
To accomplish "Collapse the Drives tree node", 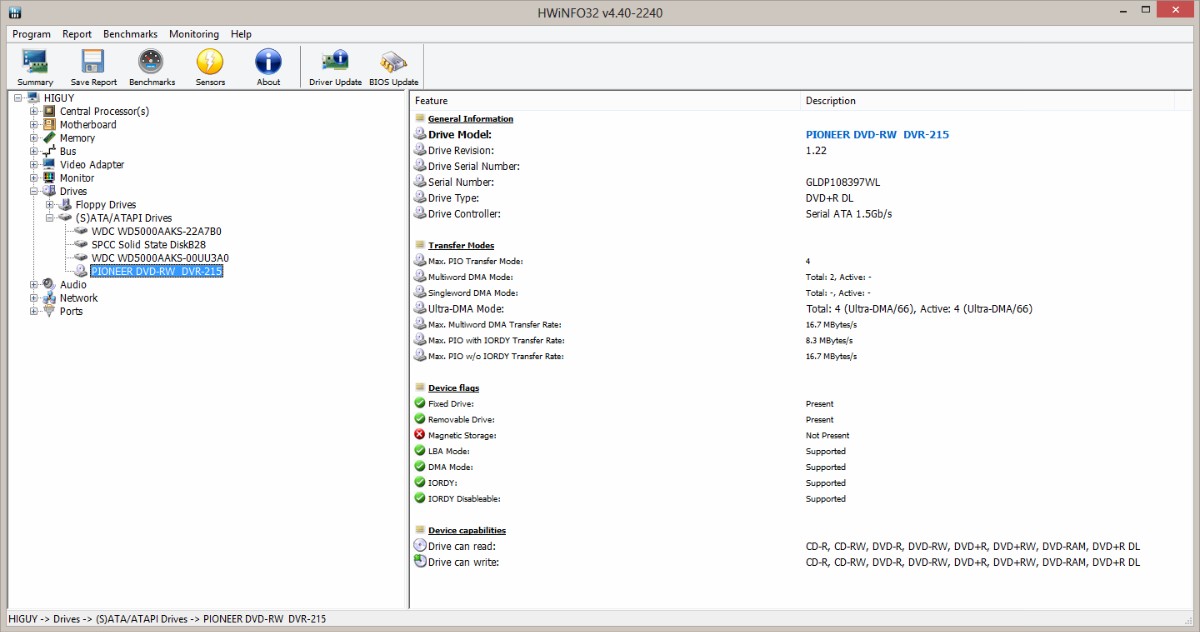I will [34, 191].
